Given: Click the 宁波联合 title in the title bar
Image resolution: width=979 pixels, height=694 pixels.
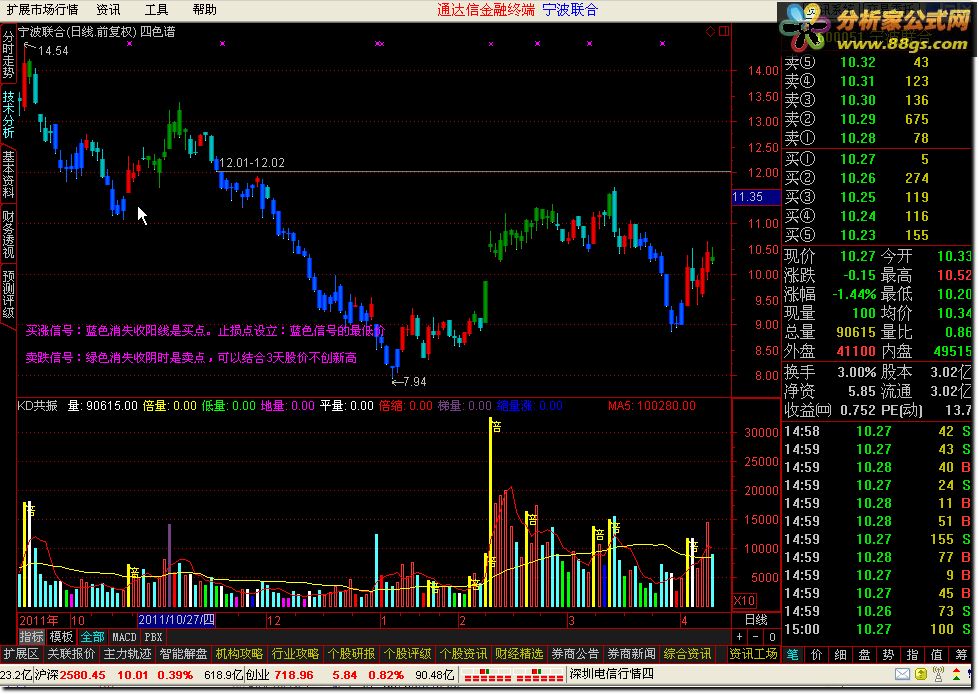Looking at the screenshot, I should click(x=570, y=9).
